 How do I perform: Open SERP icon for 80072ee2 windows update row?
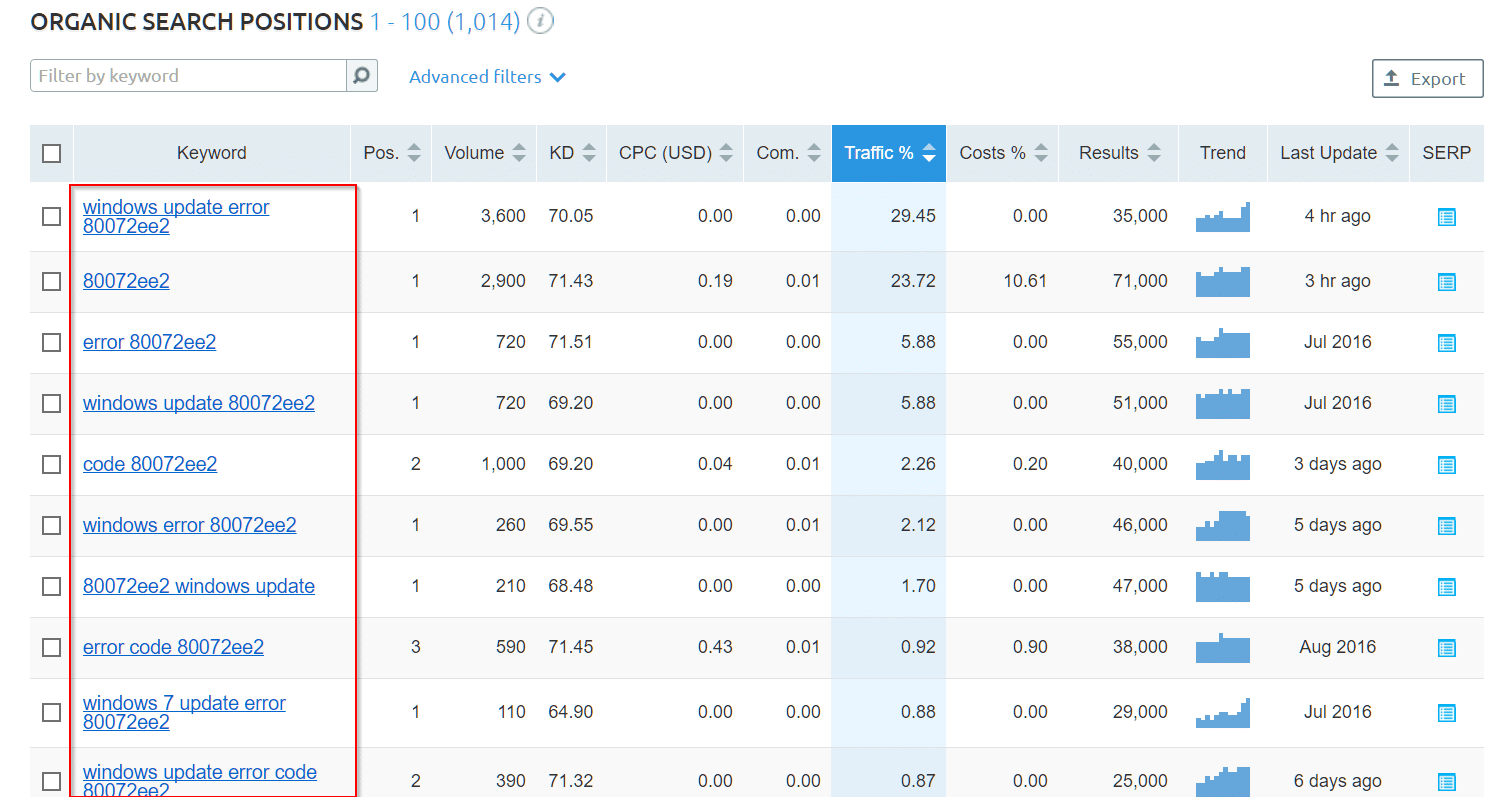[x=1446, y=587]
